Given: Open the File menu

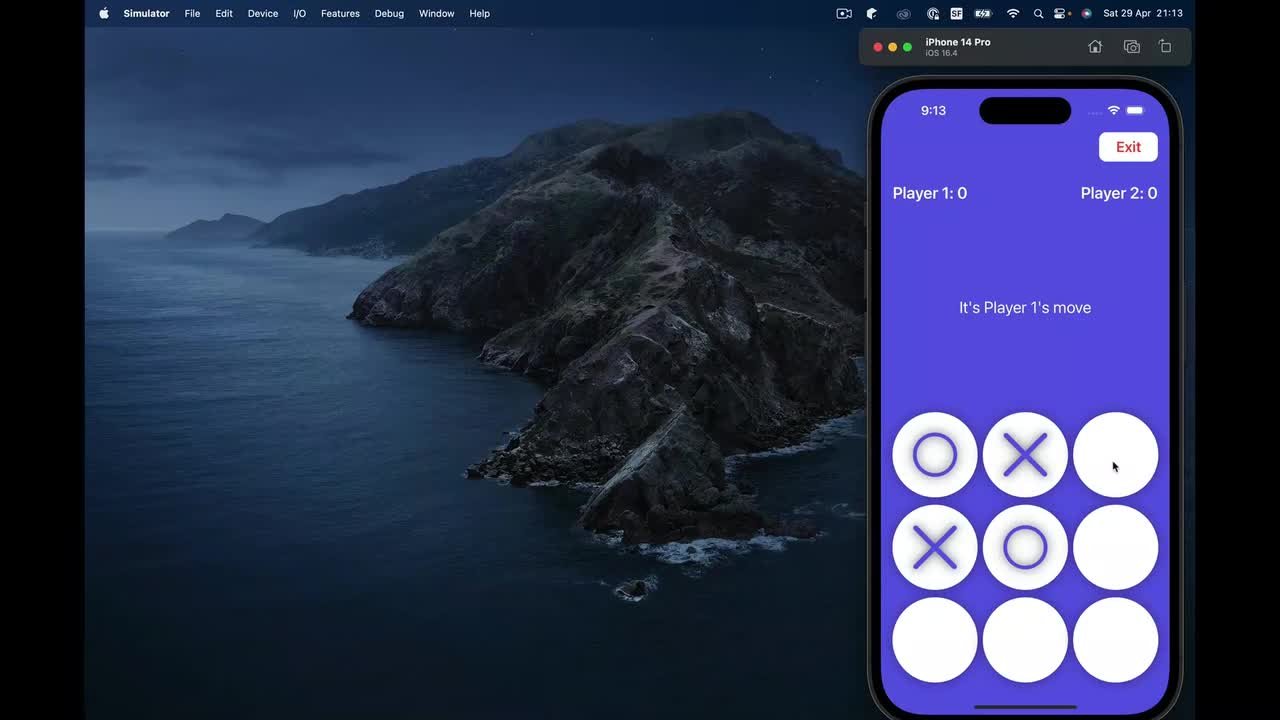Looking at the screenshot, I should tap(192, 13).
